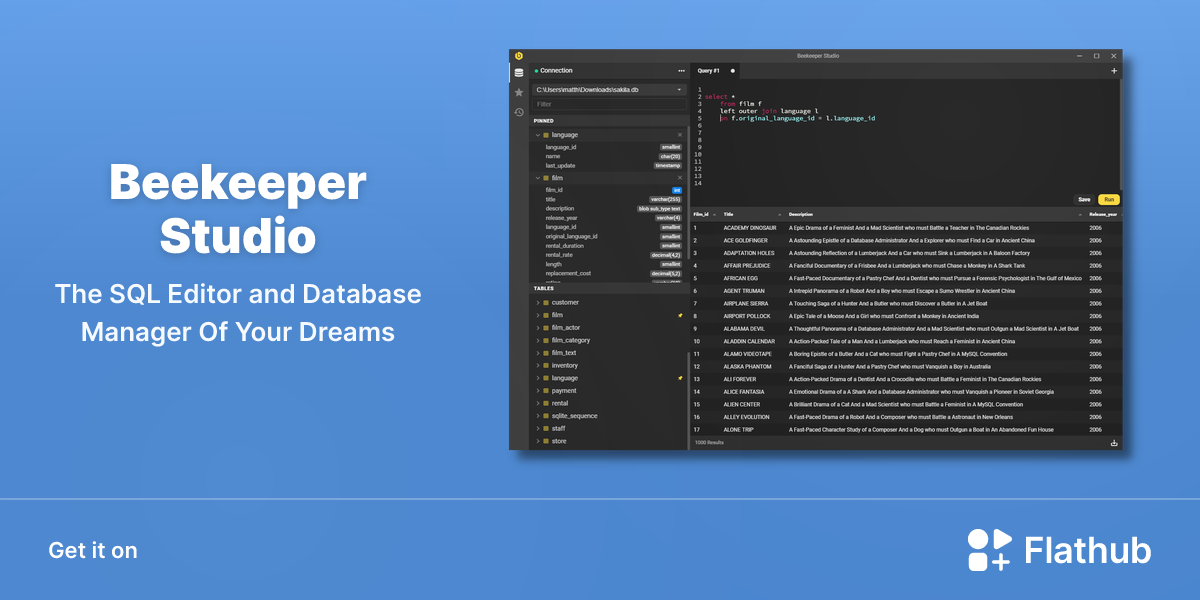Image resolution: width=1200 pixels, height=600 pixels.
Task: Unpin the film table with its X
Action: (x=680, y=178)
